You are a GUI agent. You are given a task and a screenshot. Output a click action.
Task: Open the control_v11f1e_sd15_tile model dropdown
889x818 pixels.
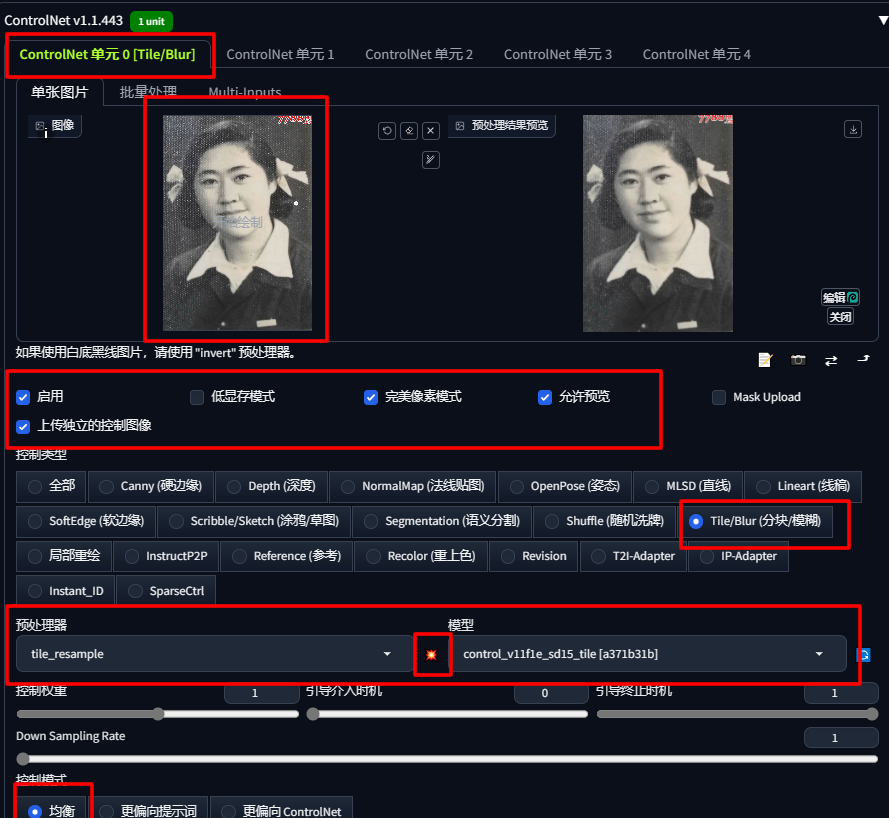(x=646, y=654)
